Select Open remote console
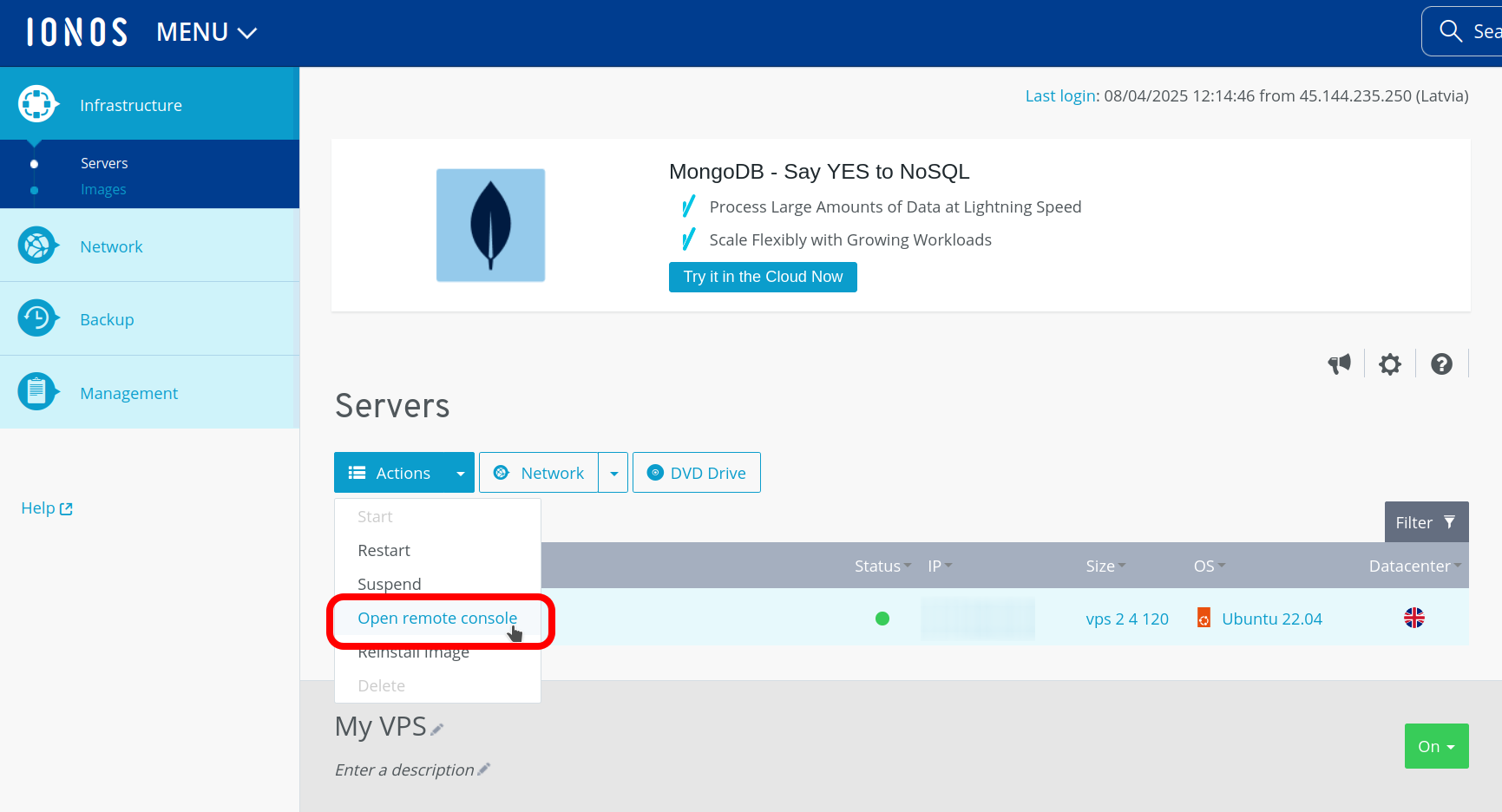 (x=437, y=619)
